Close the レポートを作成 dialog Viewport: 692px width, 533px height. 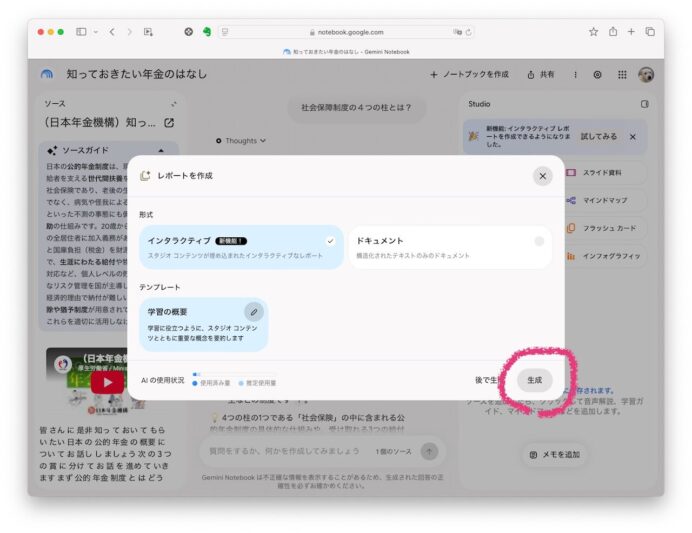pos(542,176)
